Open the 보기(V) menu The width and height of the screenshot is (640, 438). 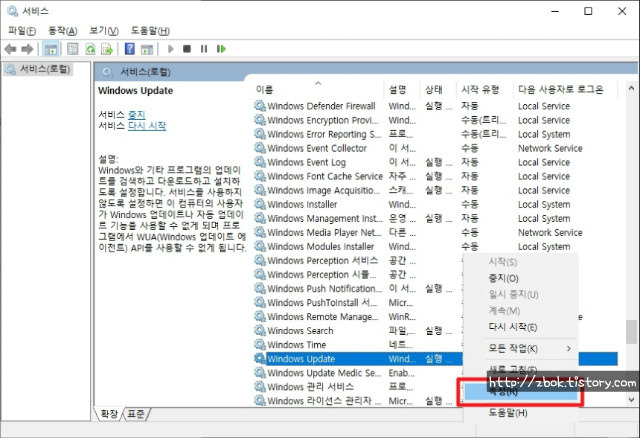pyautogui.click(x=104, y=31)
